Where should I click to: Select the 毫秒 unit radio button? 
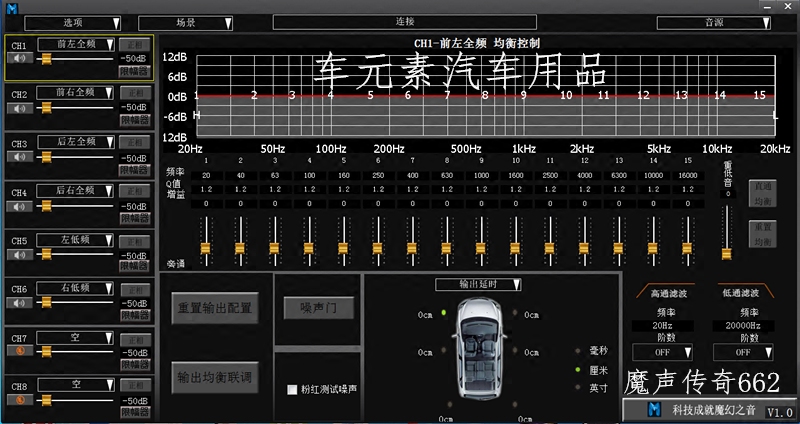tap(577, 351)
